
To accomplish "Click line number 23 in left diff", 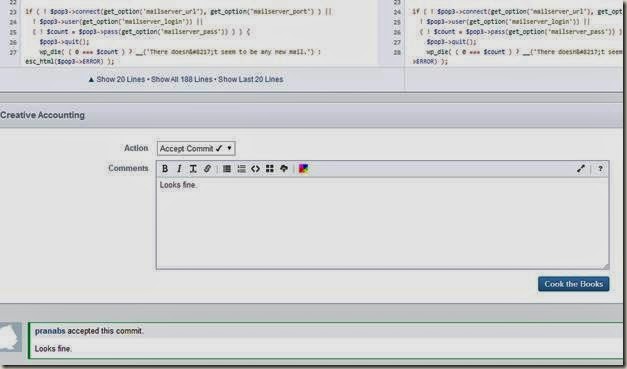I will click(x=13, y=12).
